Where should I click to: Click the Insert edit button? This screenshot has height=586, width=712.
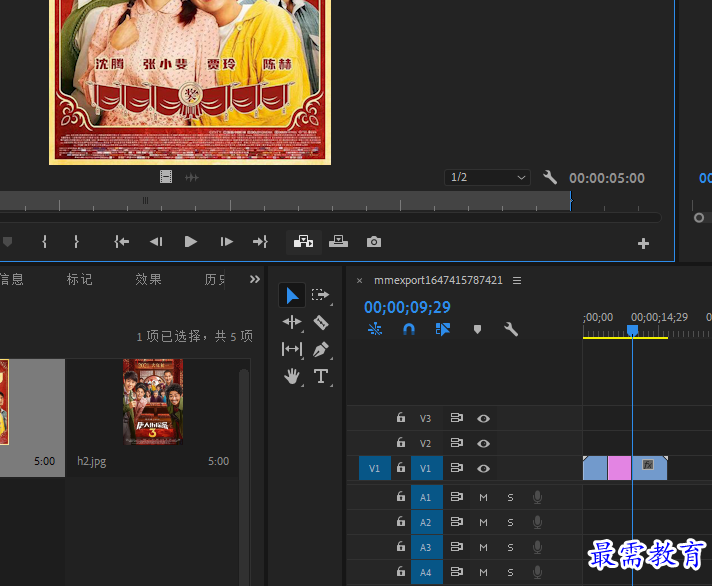pos(303,242)
